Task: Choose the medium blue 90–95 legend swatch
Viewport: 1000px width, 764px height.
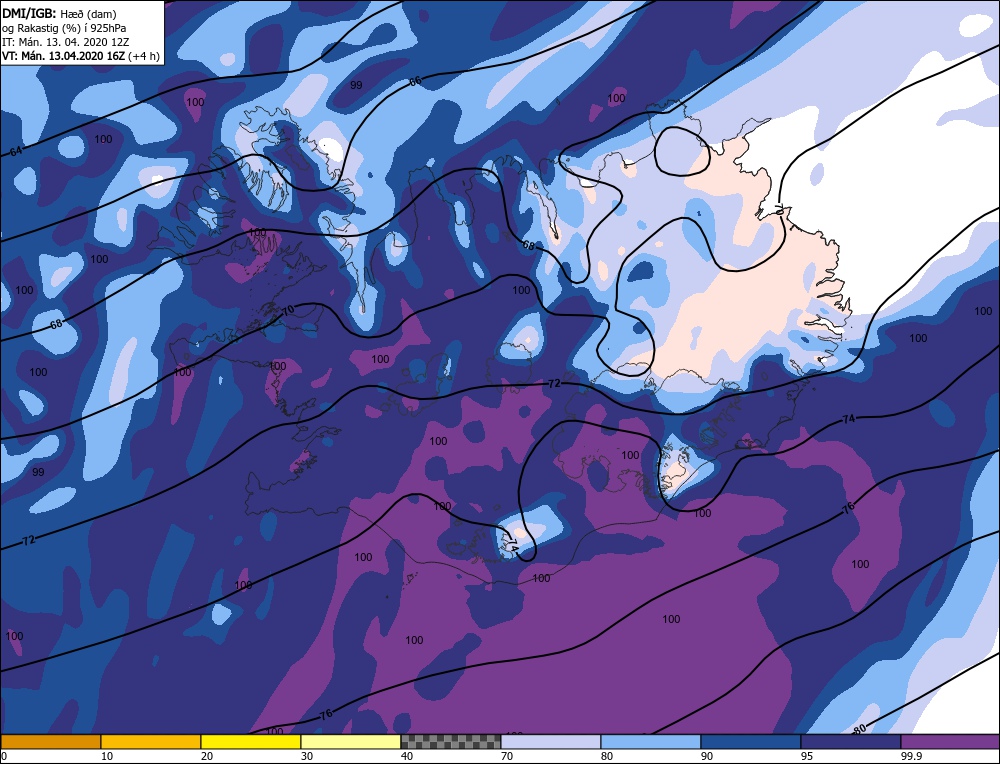Action: click(x=751, y=741)
